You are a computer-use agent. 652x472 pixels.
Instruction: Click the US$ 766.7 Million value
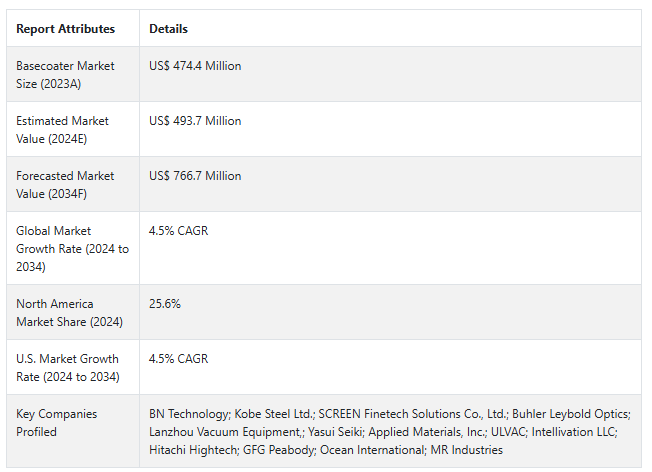[195, 175]
